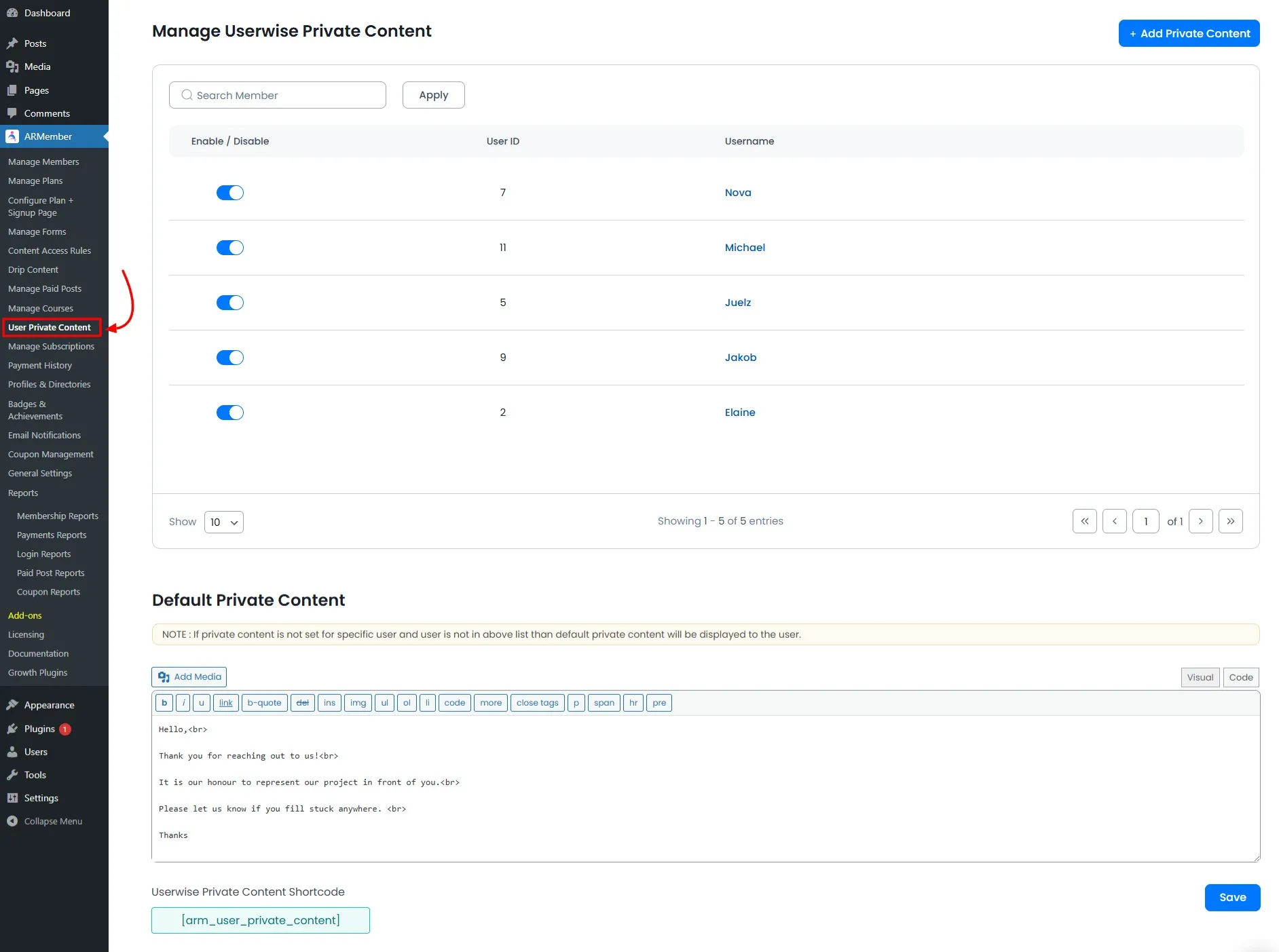The image size is (1279, 952).
Task: Open Manage Plans from ARMember menu
Action: [35, 180]
